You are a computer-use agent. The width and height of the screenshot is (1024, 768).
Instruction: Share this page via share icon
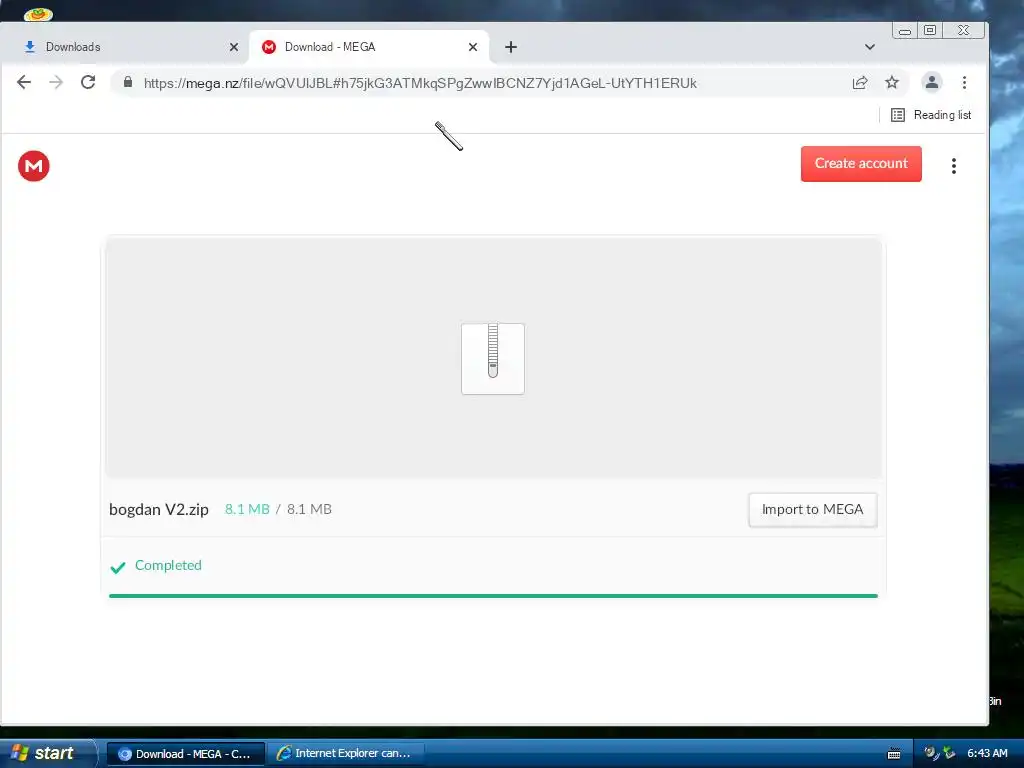tap(860, 82)
